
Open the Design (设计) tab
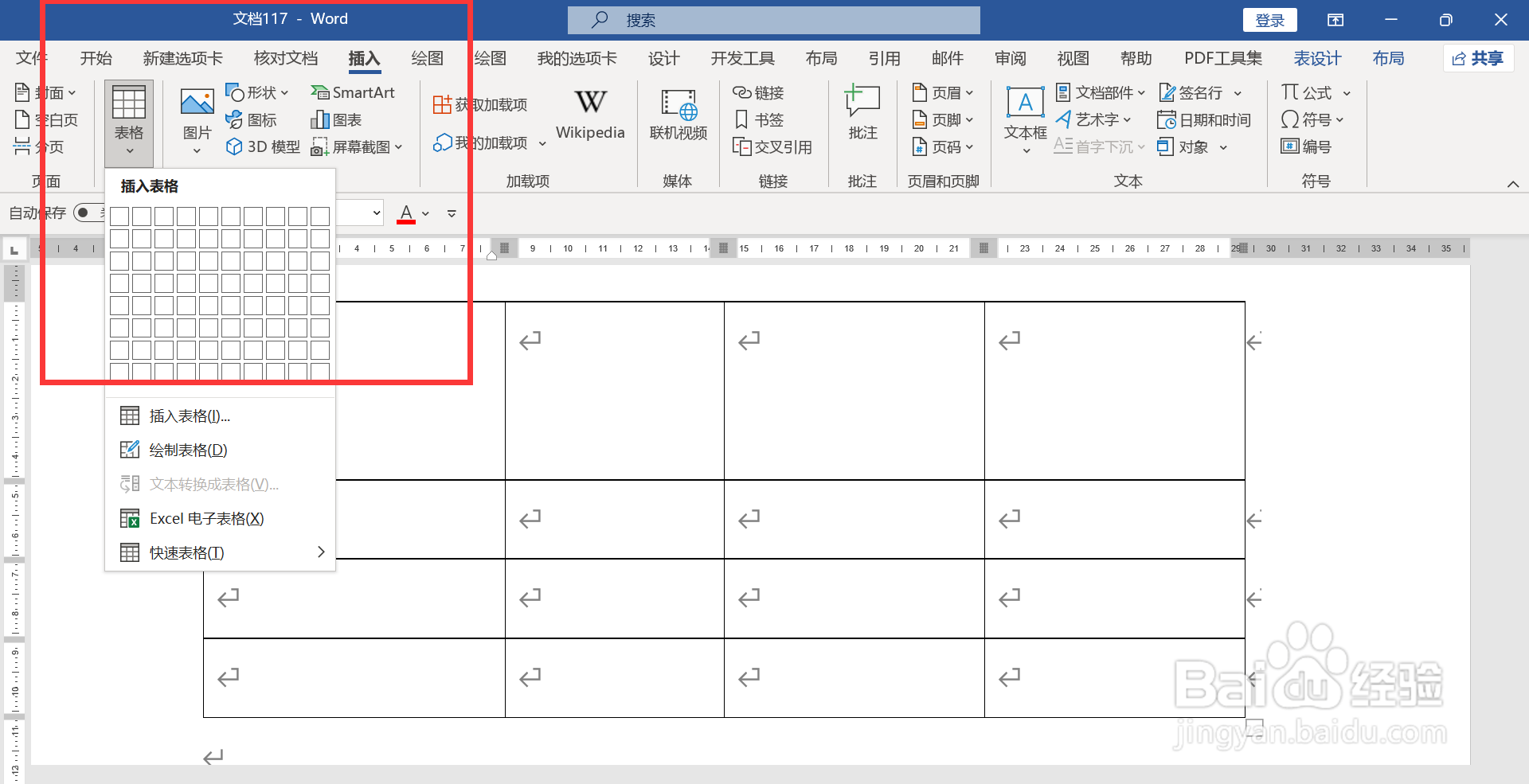click(663, 58)
